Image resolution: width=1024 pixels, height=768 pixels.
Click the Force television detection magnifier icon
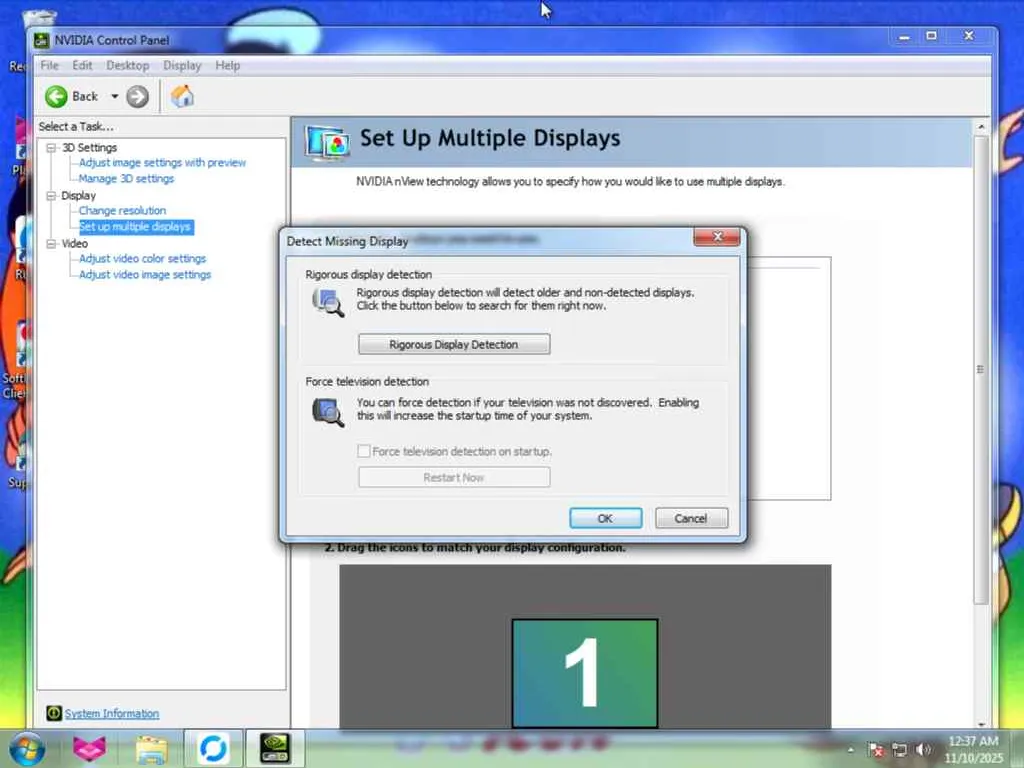[x=328, y=412]
